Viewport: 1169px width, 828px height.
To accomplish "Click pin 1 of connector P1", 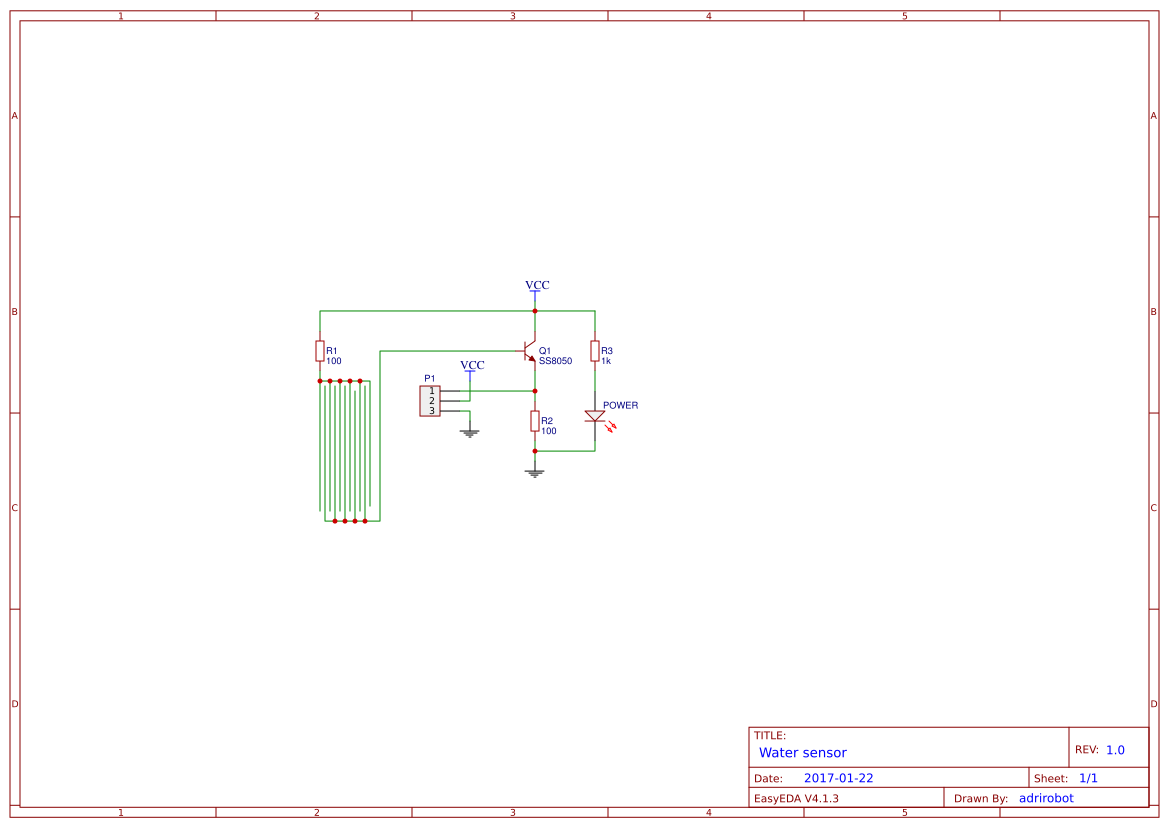I will pos(432,390).
